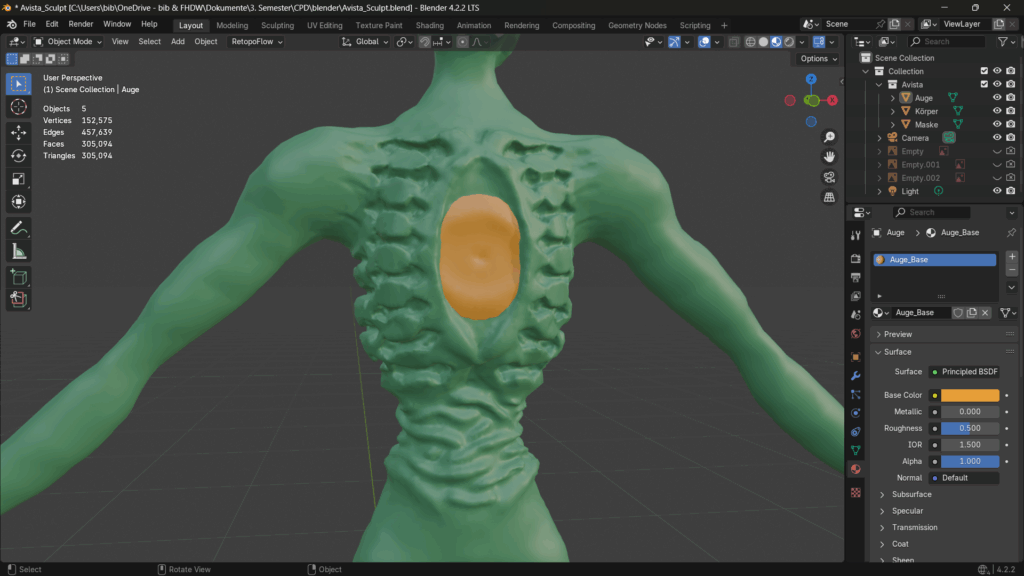Click the camera view icon in viewport
The image size is (1024, 576).
829,177
